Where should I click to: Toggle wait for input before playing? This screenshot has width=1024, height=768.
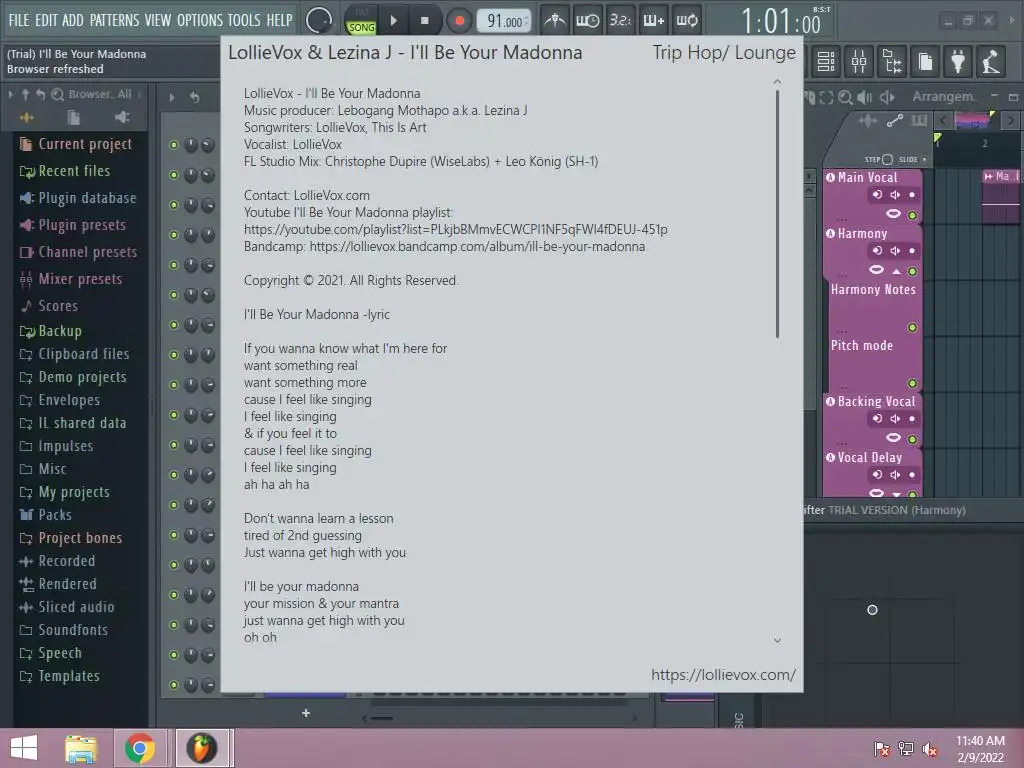coord(587,21)
